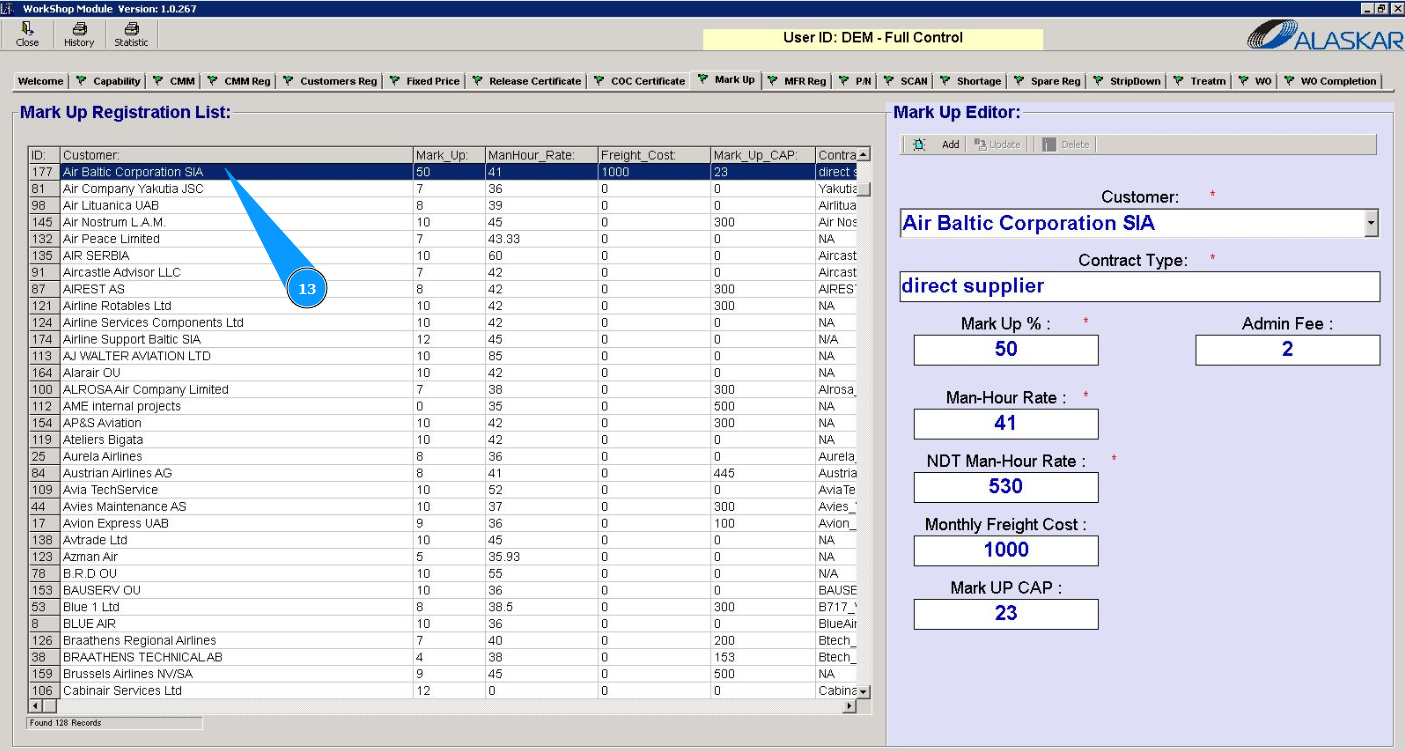This screenshot has height=751, width=1405.
Task: Edit the Admin Fee field
Action: click(x=1287, y=349)
